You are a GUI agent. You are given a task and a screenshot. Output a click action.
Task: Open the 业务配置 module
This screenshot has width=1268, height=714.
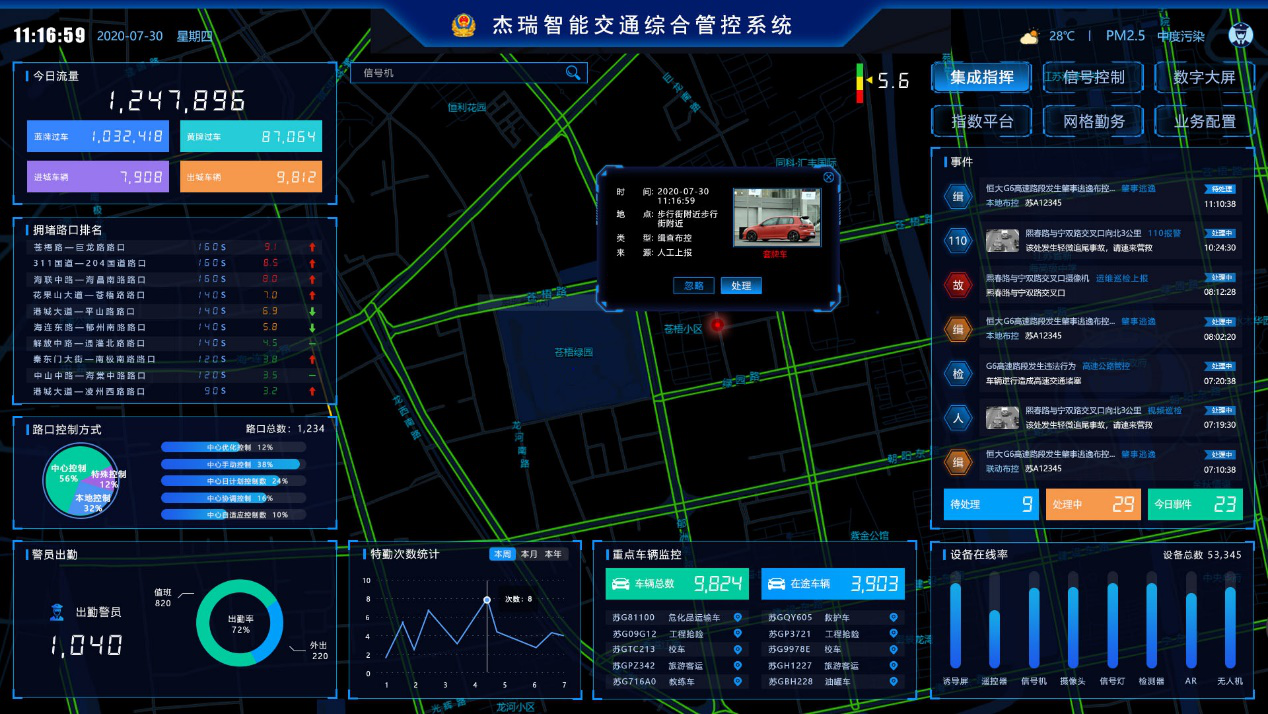tap(1204, 121)
